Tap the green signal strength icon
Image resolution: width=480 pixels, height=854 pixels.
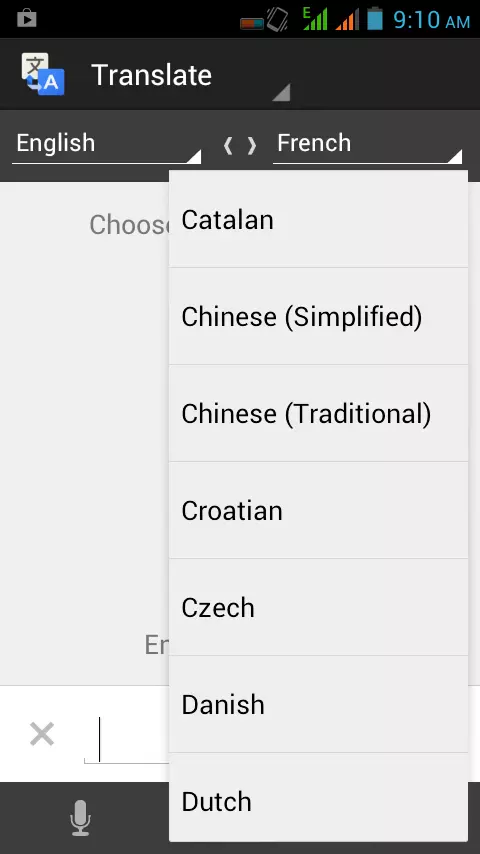[x=315, y=19]
